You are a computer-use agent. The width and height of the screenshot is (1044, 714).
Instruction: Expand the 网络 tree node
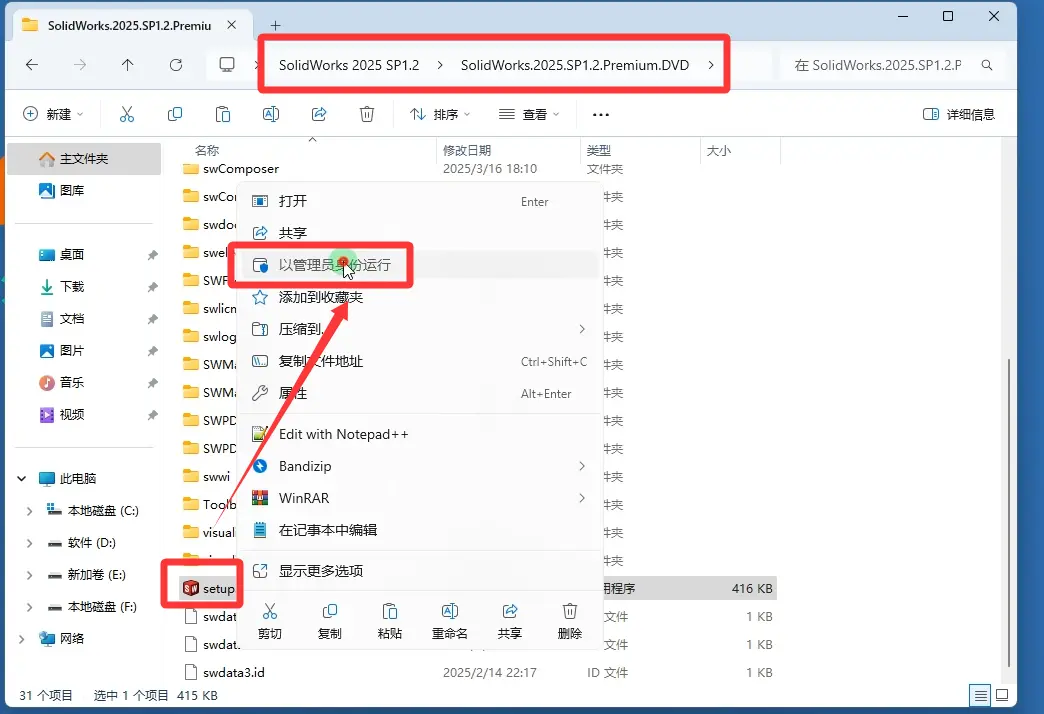click(22, 639)
